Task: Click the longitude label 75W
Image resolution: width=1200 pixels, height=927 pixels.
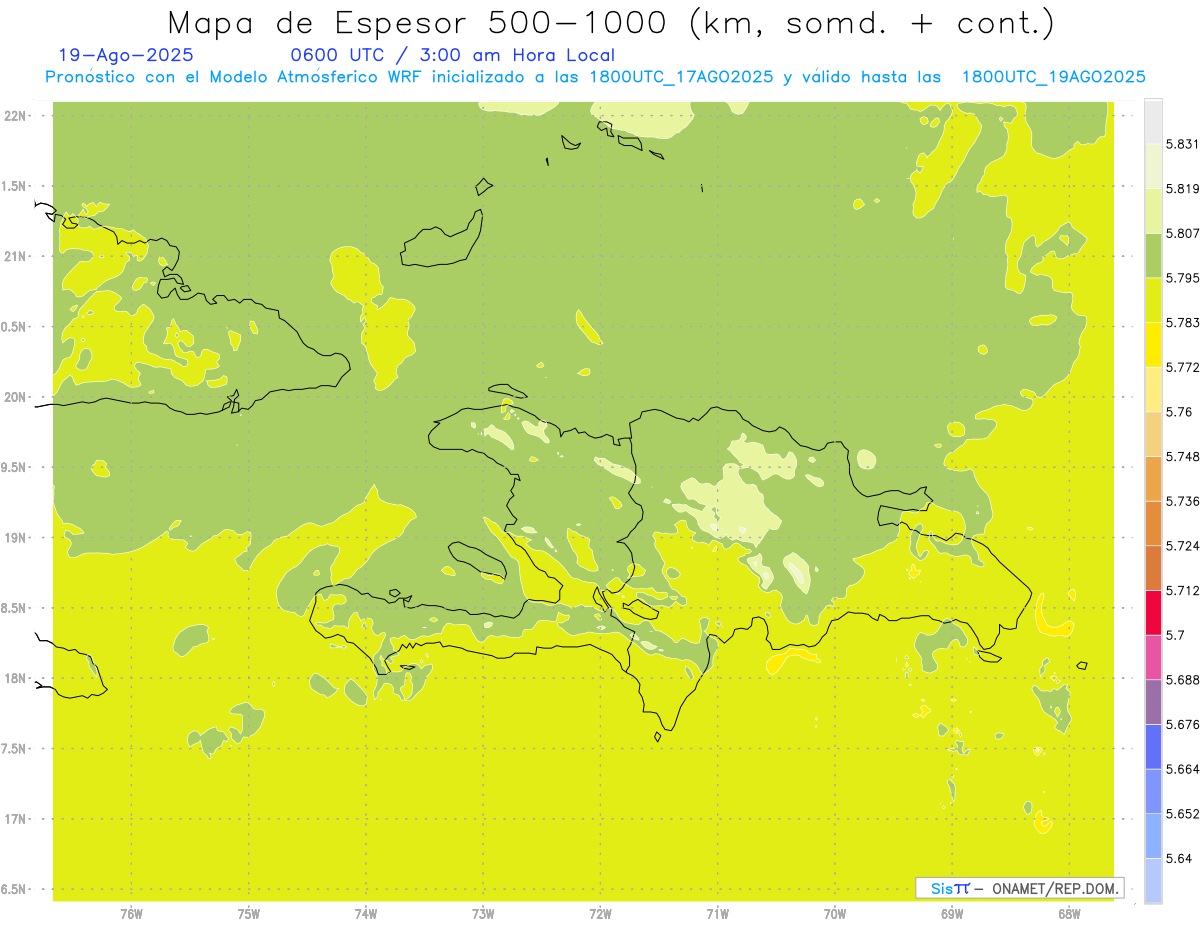Action: (x=248, y=913)
